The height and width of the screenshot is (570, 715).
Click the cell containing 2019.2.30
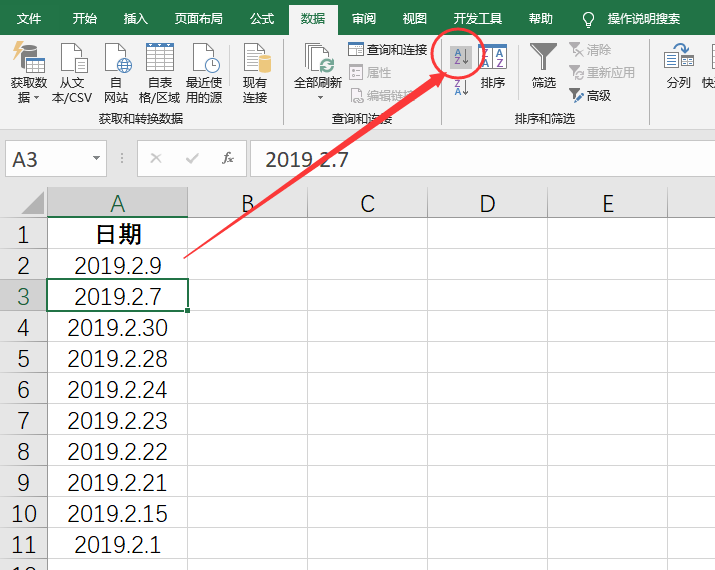pyautogui.click(x=118, y=326)
